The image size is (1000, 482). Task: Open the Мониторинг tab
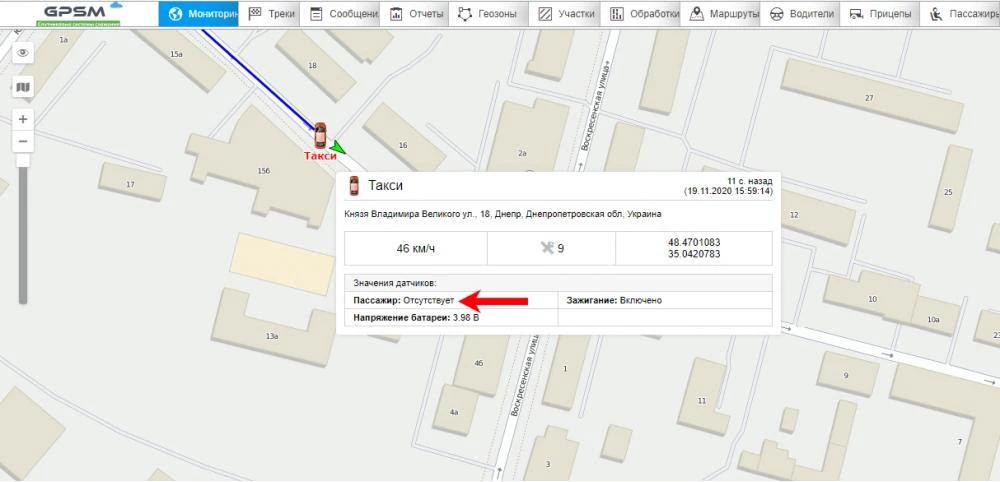click(198, 13)
